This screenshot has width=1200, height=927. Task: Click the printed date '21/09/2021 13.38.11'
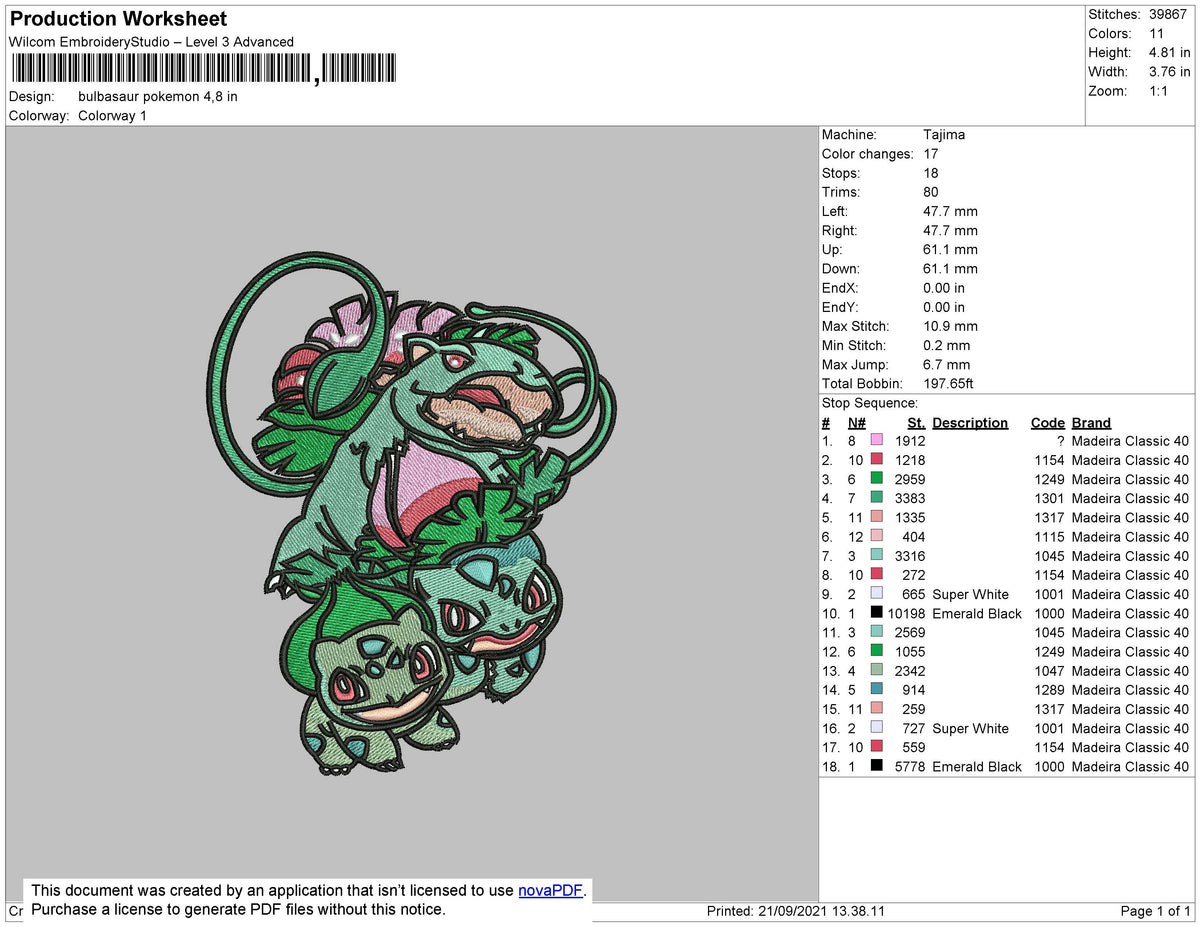pos(822,911)
